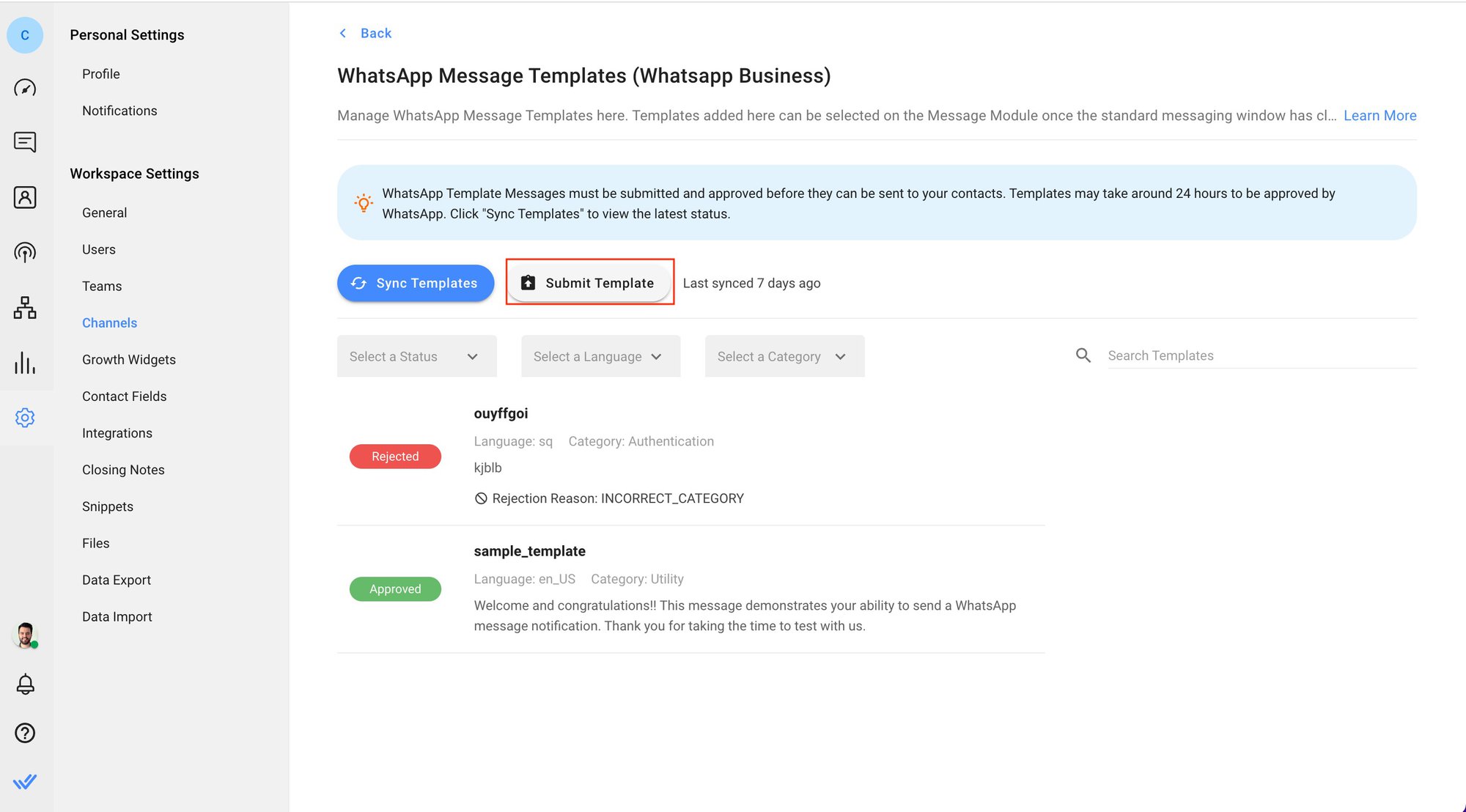Image resolution: width=1466 pixels, height=812 pixels.
Task: Click the 'kjblb' template body text
Action: (487, 468)
